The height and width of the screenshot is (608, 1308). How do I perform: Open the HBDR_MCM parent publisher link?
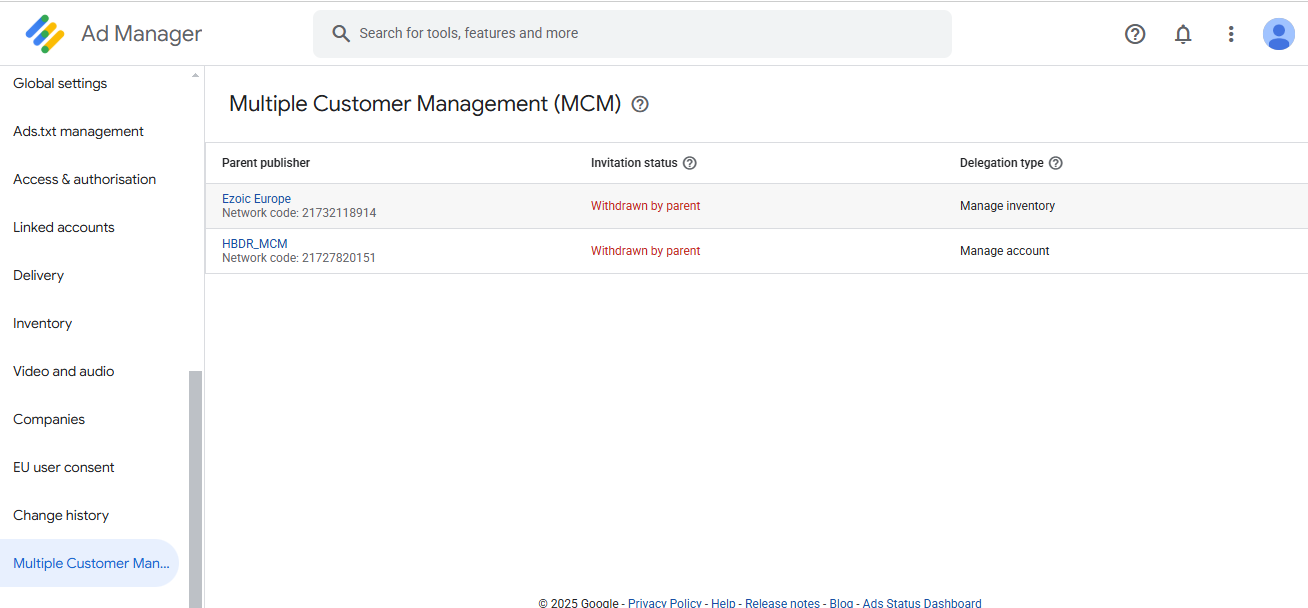click(255, 244)
